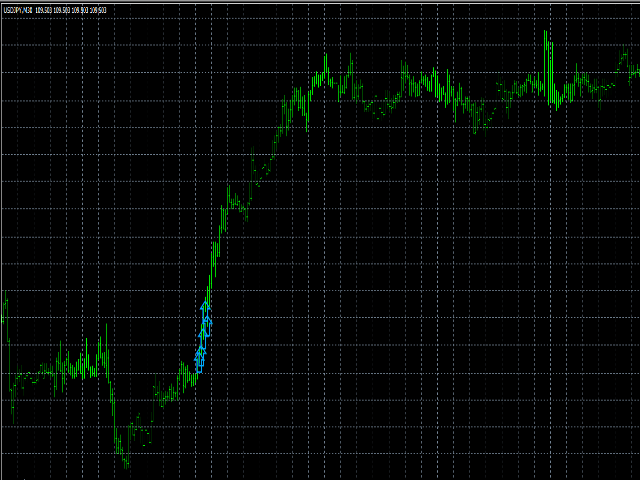Click the green dots left of the first green cluster

coord(30,378)
